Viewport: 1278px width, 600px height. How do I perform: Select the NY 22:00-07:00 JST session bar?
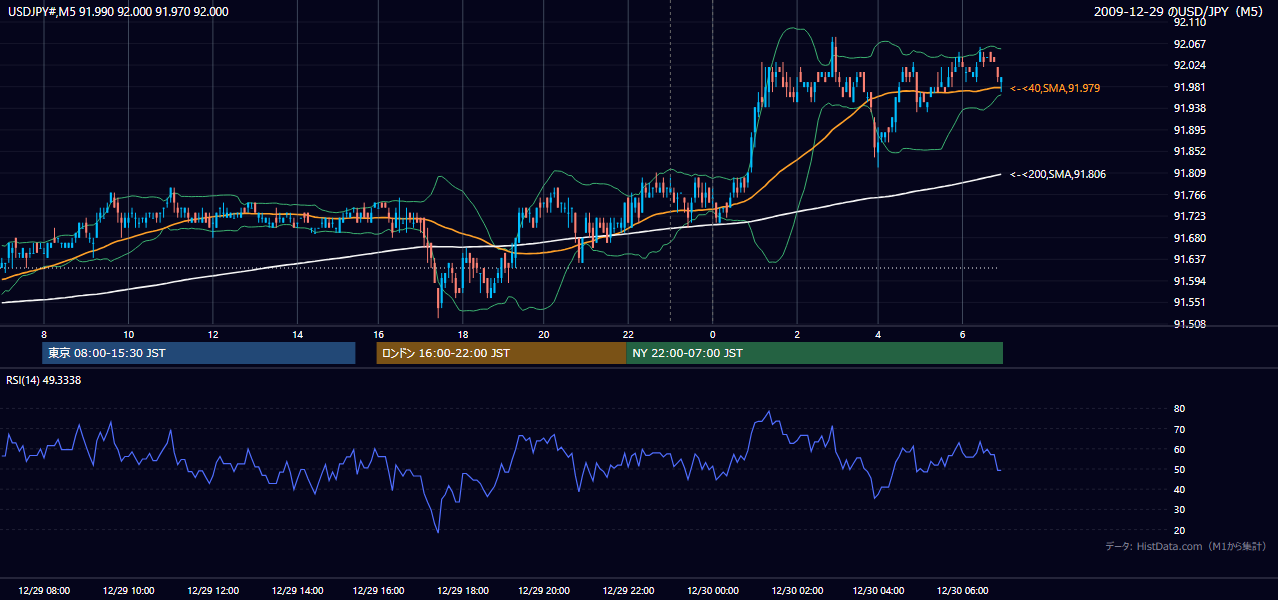pyautogui.click(x=814, y=353)
